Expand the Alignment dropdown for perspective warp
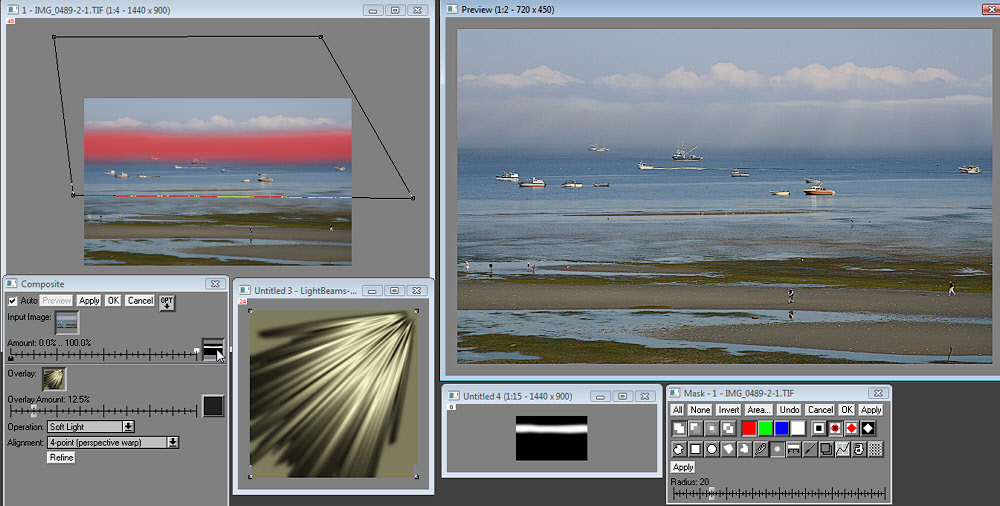 coord(113,442)
